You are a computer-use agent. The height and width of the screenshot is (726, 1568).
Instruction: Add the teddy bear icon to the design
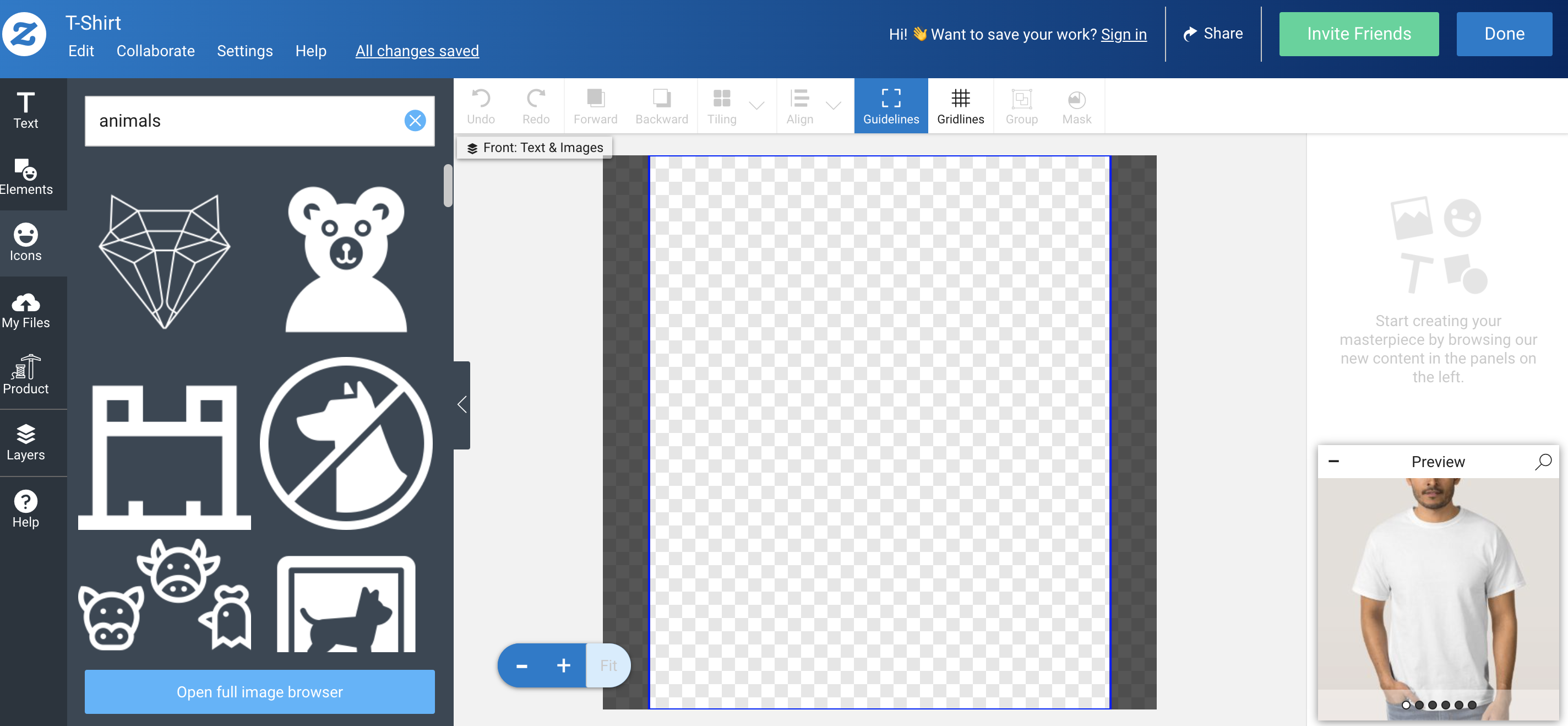coord(346,259)
